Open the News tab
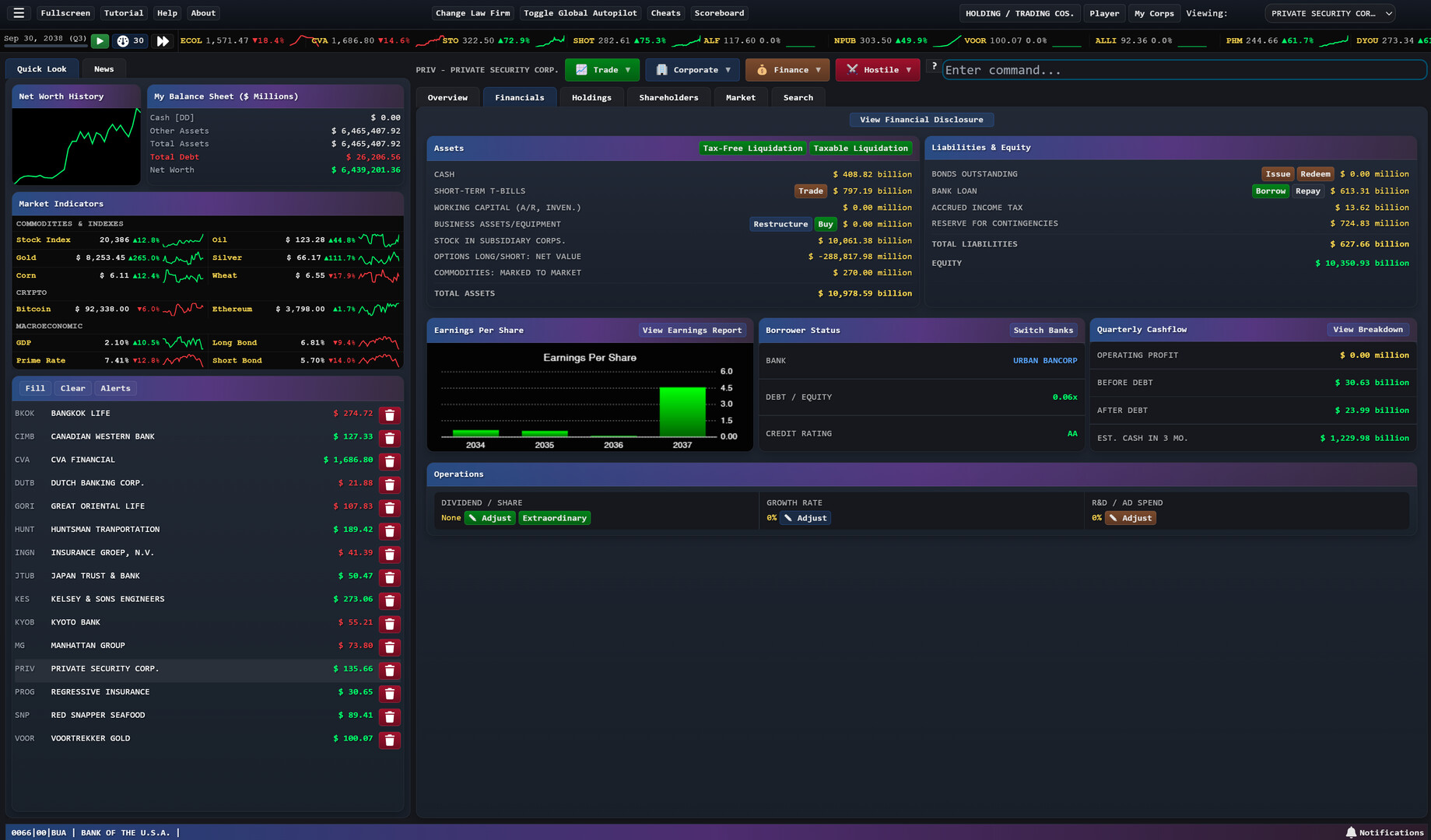Screen dimensions: 1431x840 tap(103, 69)
